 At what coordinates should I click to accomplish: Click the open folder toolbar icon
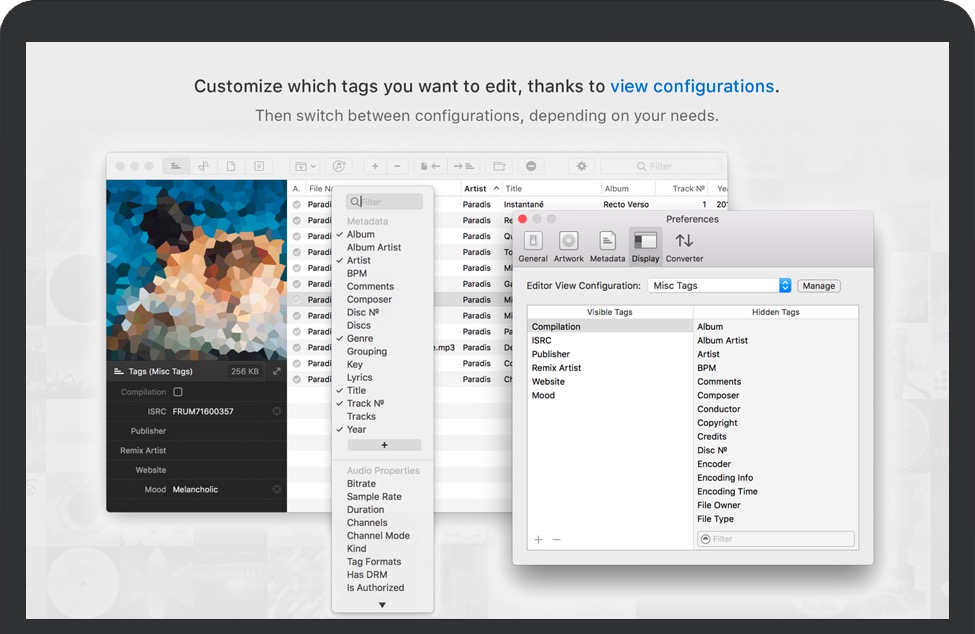[498, 166]
